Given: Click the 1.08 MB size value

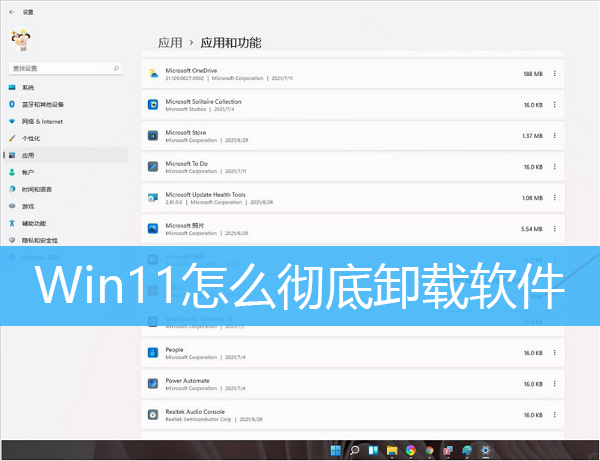Looking at the screenshot, I should pyautogui.click(x=532, y=198).
